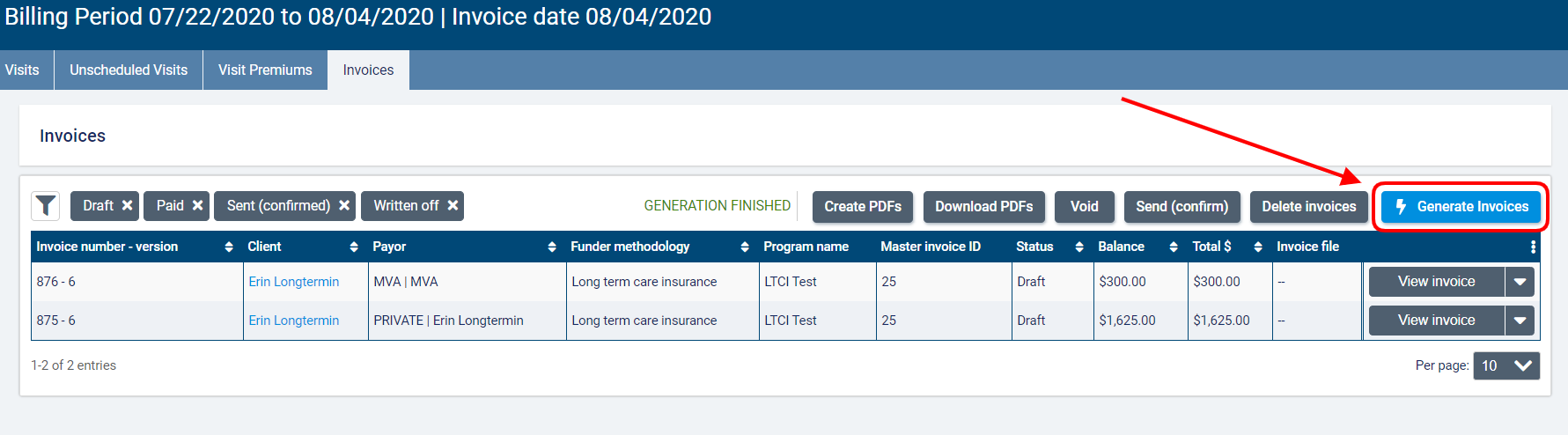Remove the Paid filter chip
1568x435 pixels.
pos(198,205)
